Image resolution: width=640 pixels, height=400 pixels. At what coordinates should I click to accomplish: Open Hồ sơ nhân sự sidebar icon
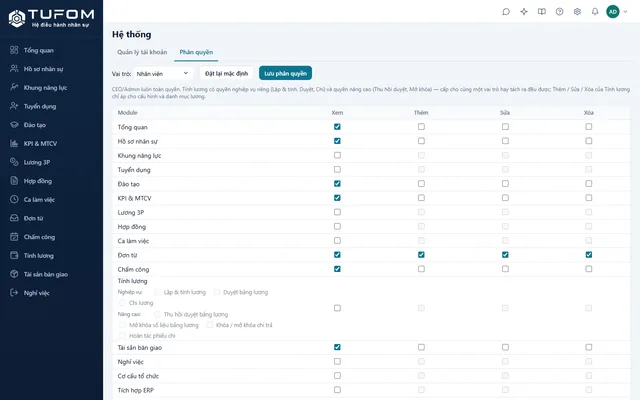(14, 69)
